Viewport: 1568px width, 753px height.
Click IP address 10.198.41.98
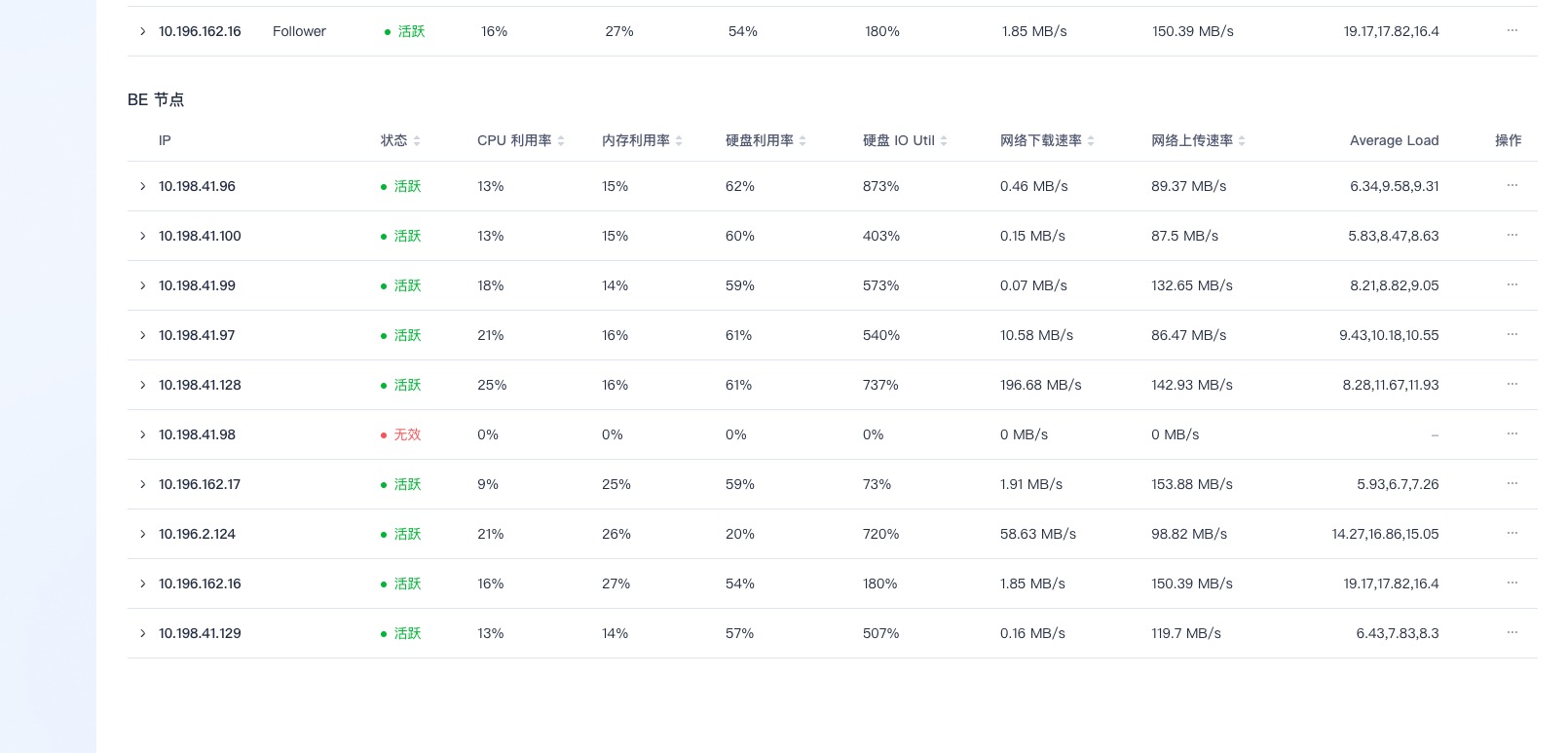197,434
